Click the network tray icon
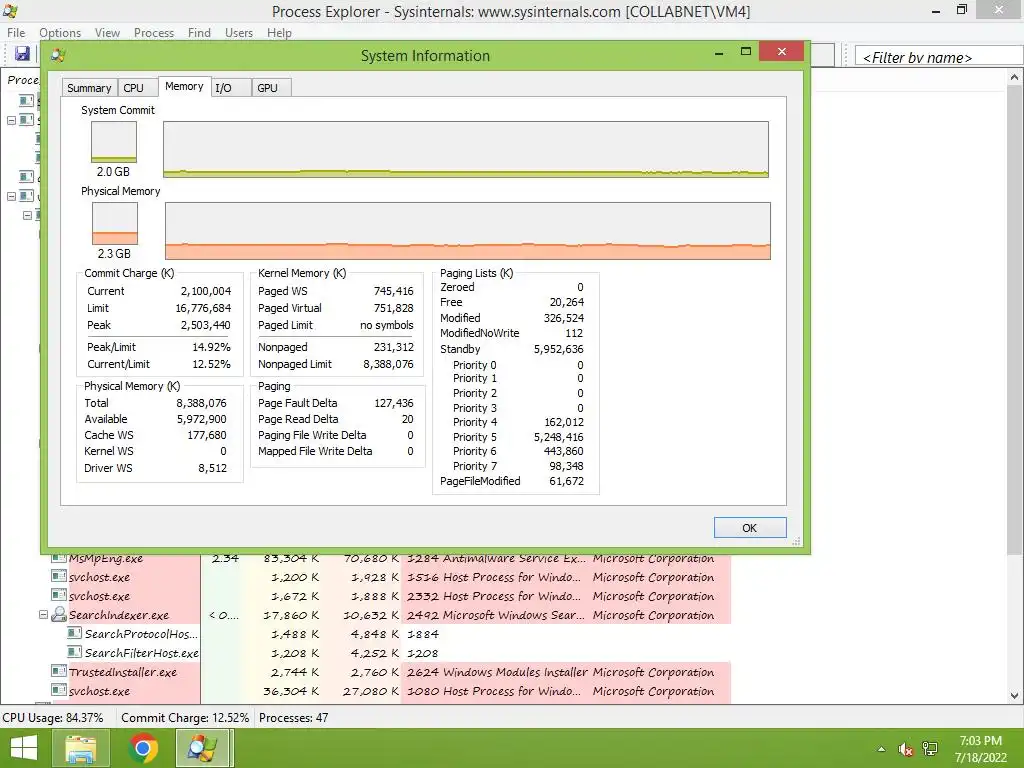This screenshot has height=768, width=1024. click(x=930, y=749)
